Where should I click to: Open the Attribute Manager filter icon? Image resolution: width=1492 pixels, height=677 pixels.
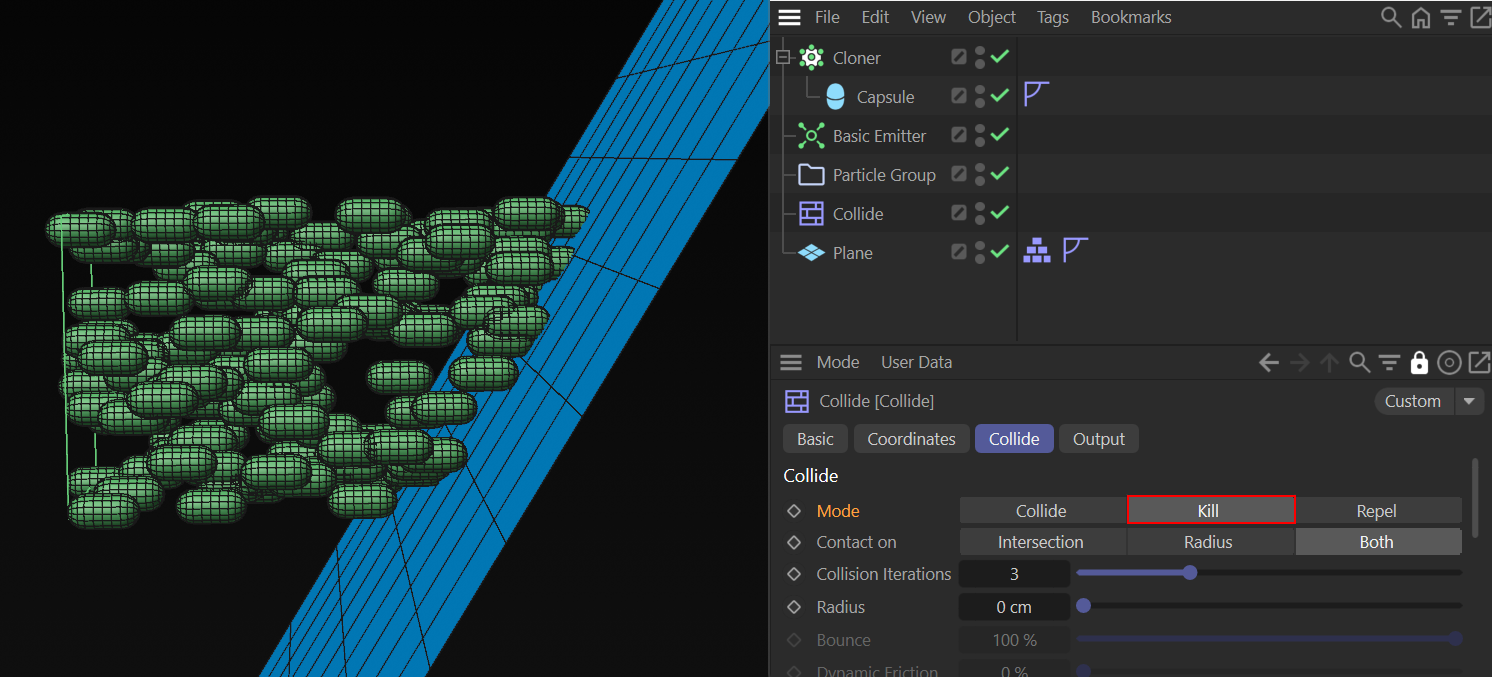click(x=1389, y=362)
